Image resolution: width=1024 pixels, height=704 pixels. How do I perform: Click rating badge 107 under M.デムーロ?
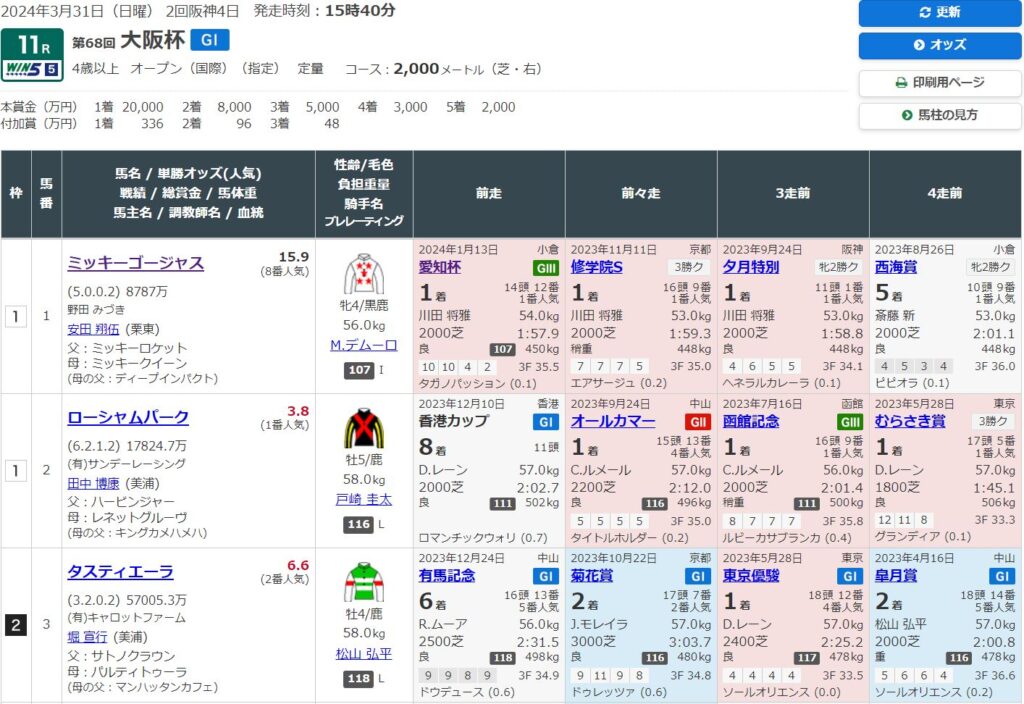[x=359, y=370]
